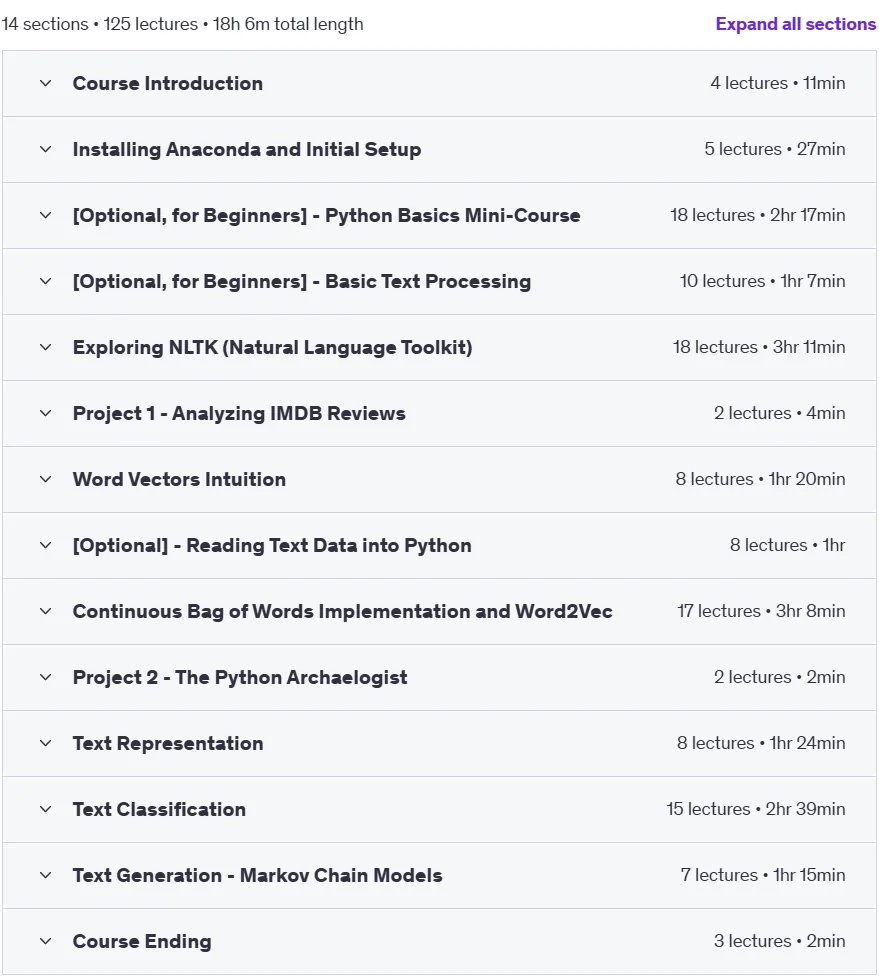Click the Course Ending chevron arrow
Screen dimensions: 879x977
tap(45, 941)
